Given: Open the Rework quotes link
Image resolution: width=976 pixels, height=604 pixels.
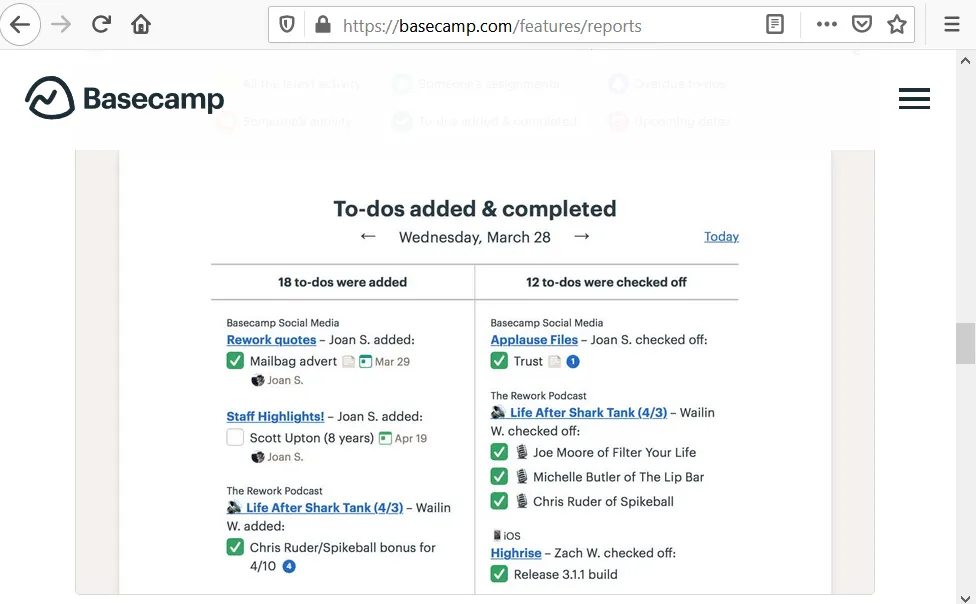Looking at the screenshot, I should [x=271, y=340].
